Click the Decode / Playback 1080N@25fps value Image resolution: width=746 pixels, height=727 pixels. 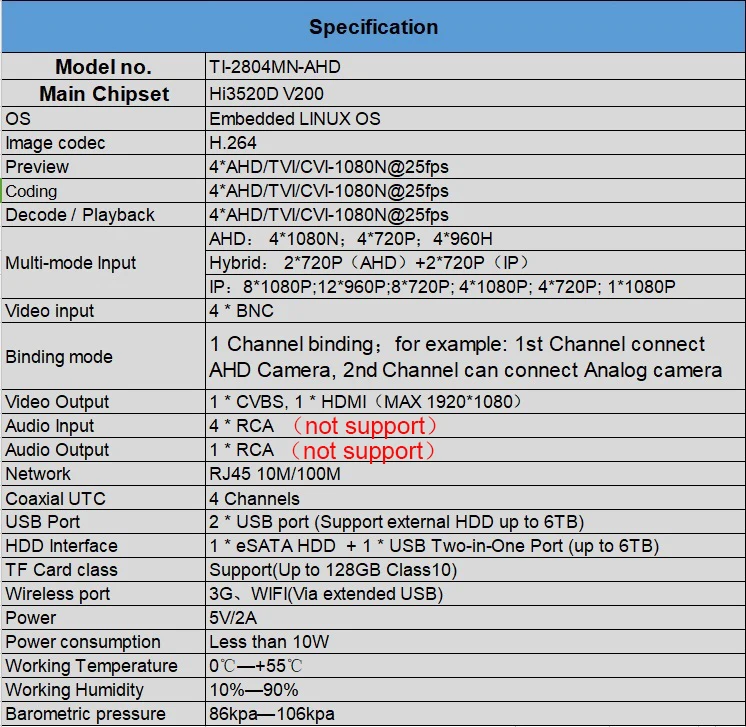tap(329, 215)
